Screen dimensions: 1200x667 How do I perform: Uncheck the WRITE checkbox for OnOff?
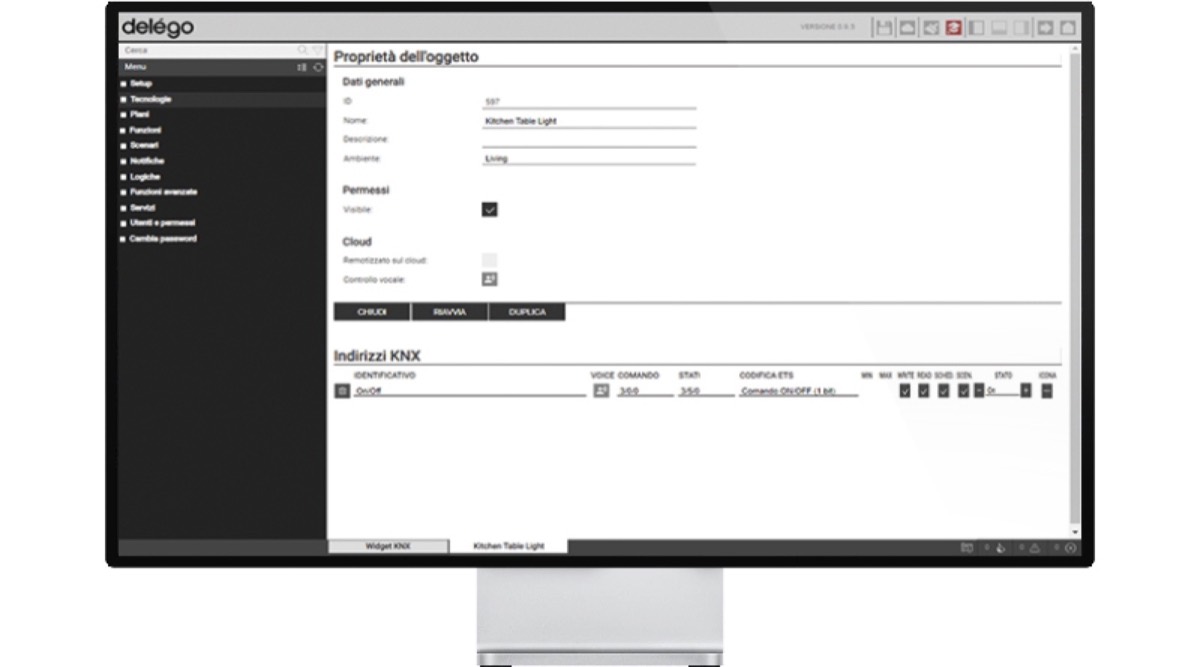(905, 390)
